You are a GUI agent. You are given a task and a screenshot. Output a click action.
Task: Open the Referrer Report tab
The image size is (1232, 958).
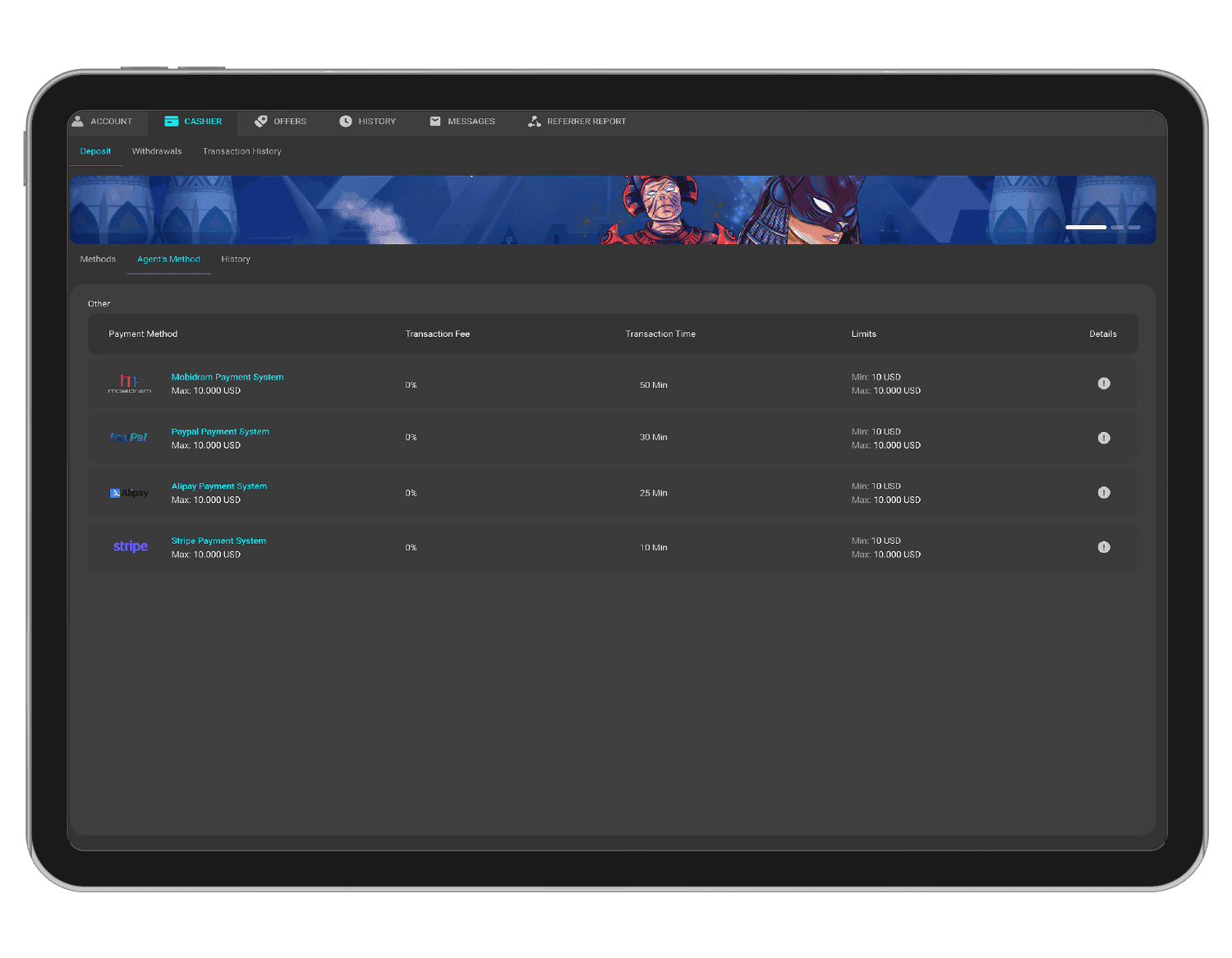click(x=577, y=122)
